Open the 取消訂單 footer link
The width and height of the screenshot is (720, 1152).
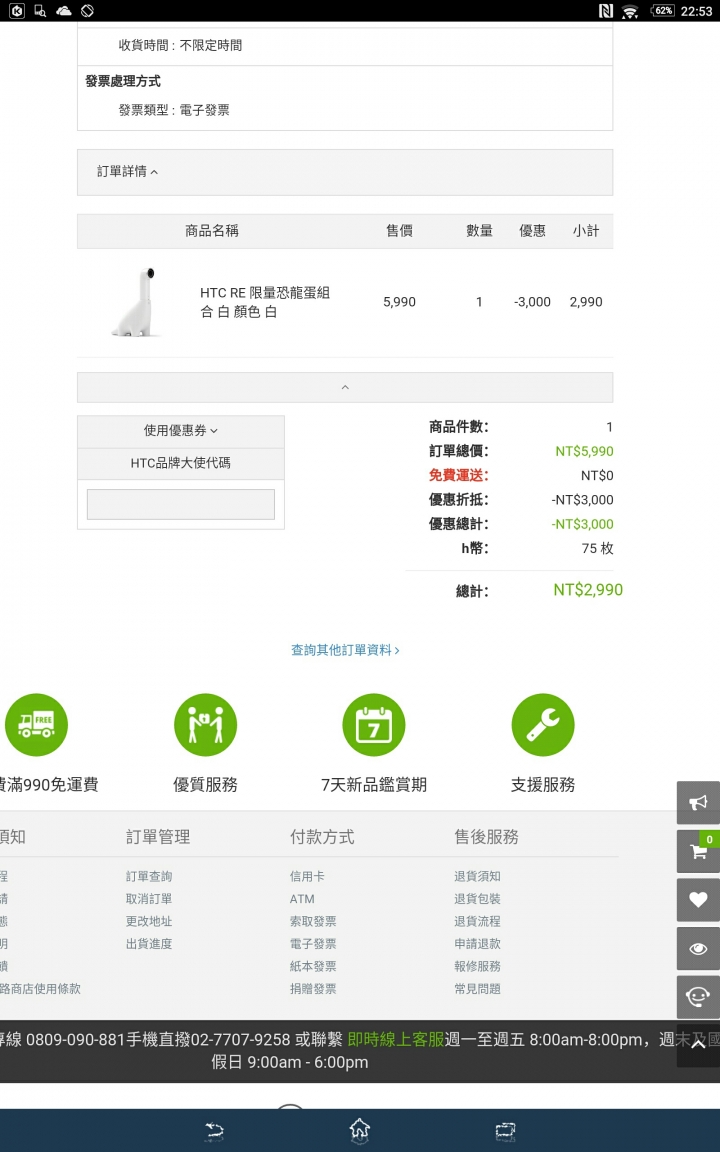[149, 899]
